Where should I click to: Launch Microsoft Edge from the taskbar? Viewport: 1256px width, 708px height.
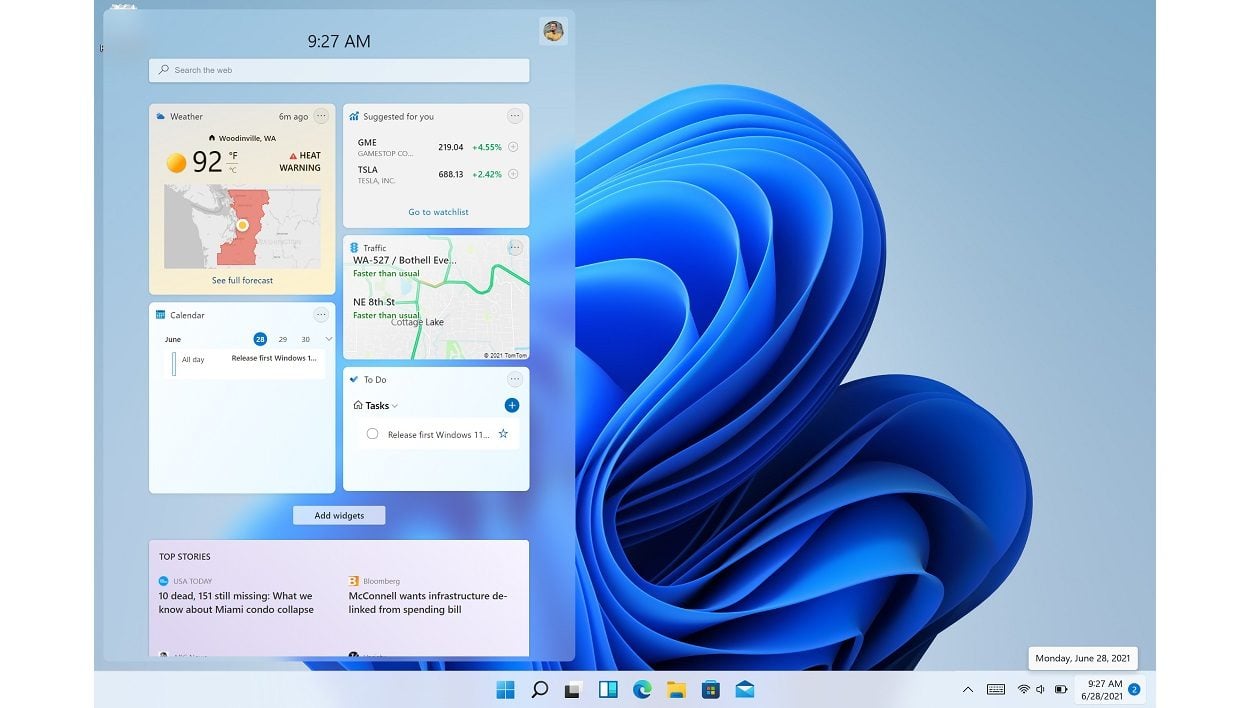pyautogui.click(x=641, y=689)
